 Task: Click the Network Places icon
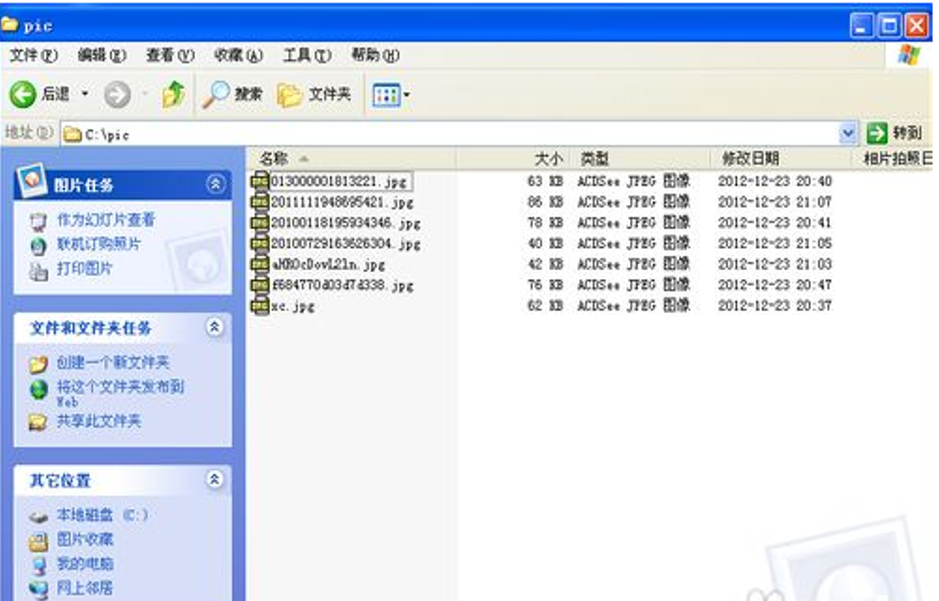pos(38,589)
